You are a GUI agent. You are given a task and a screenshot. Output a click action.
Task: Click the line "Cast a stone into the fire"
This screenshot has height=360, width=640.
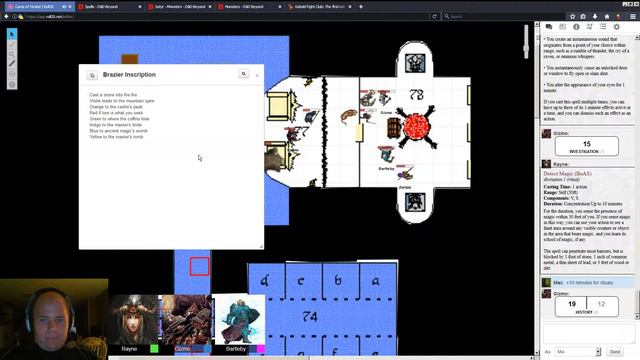coord(113,95)
